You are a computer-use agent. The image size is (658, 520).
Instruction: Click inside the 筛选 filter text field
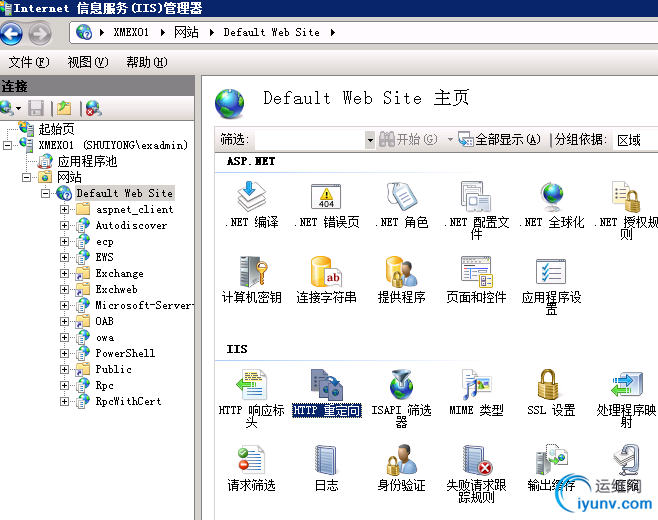pos(310,139)
